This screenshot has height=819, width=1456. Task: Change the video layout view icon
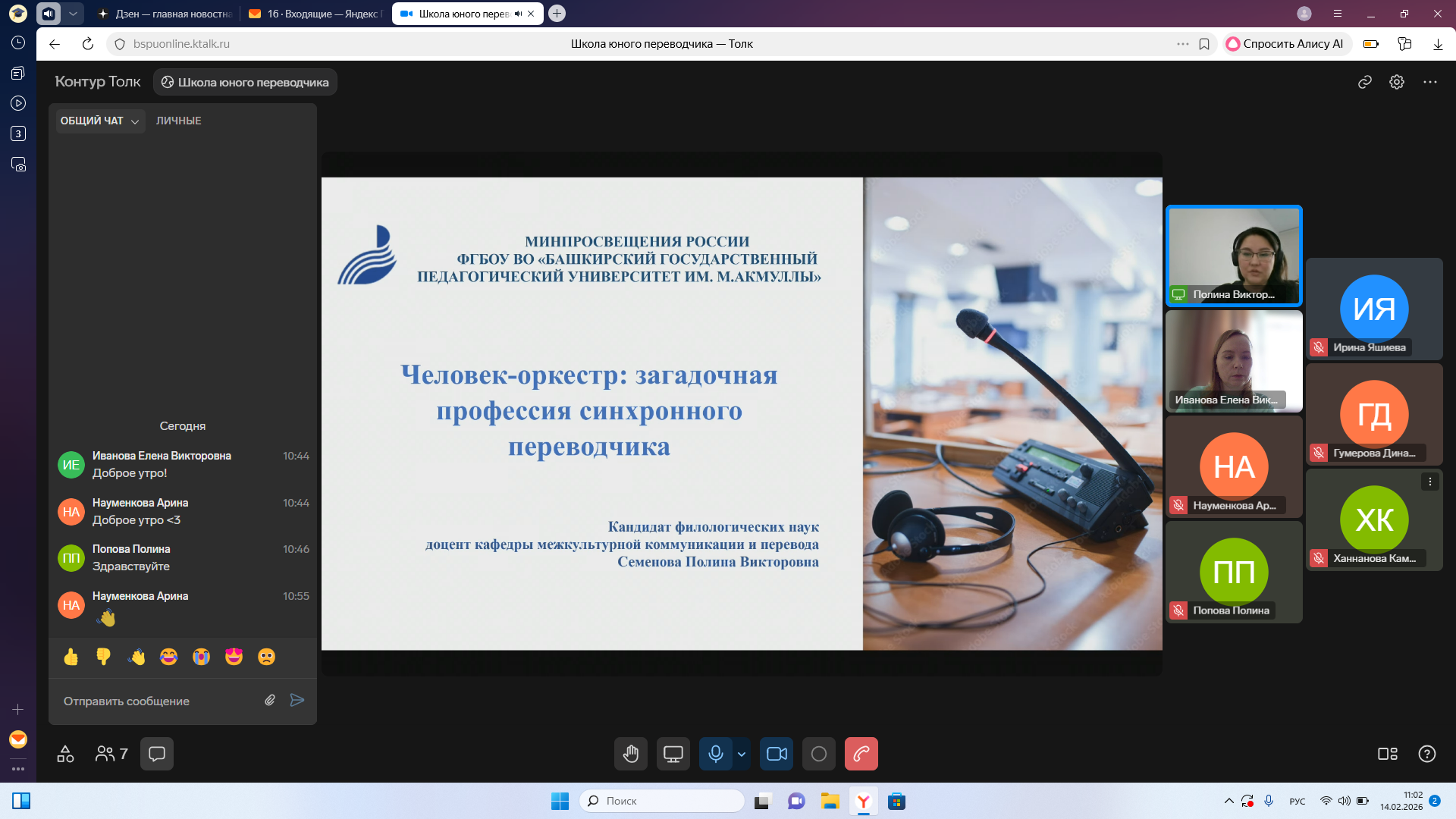point(1387,754)
